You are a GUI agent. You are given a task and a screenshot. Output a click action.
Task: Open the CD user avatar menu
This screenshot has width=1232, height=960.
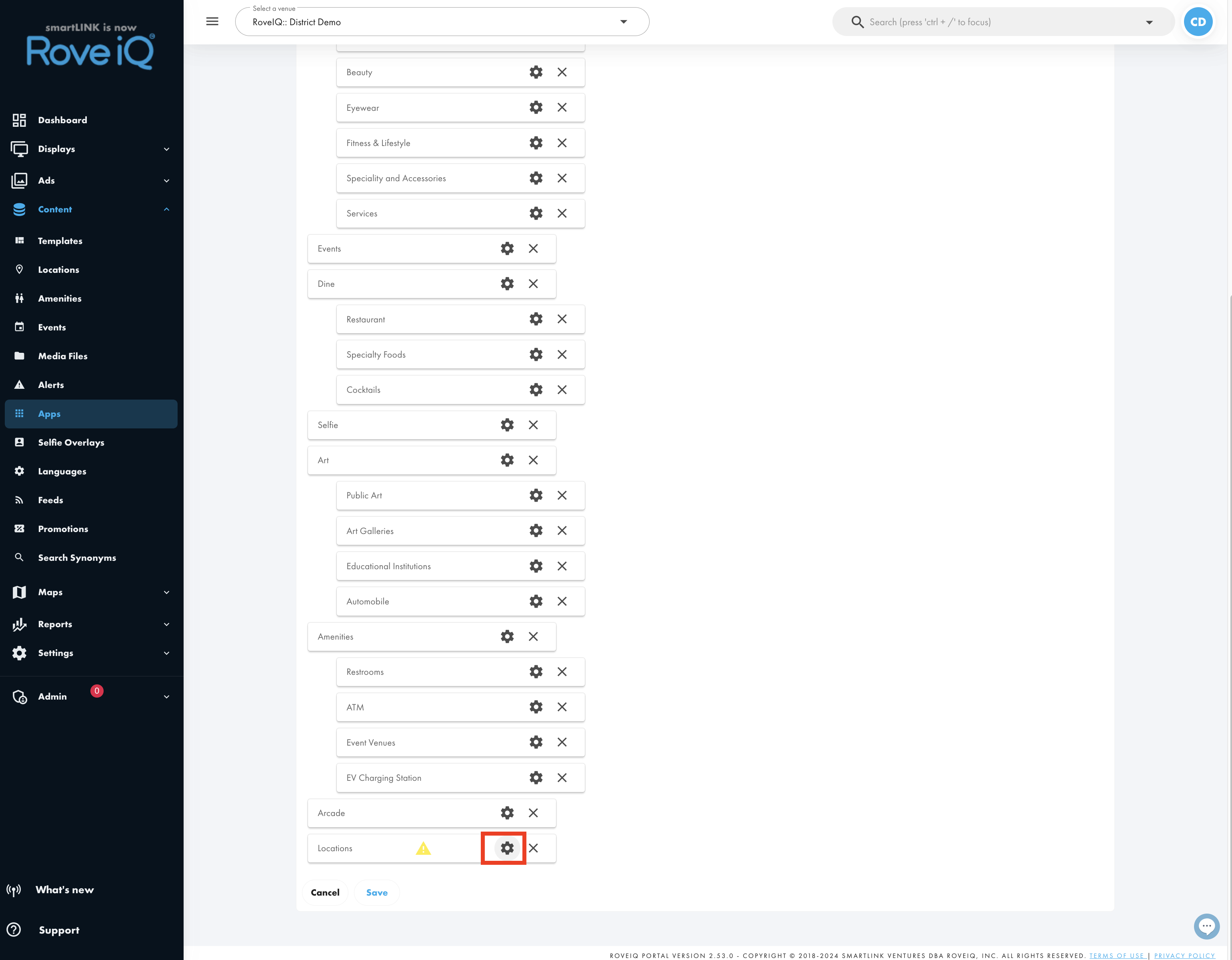[1198, 22]
